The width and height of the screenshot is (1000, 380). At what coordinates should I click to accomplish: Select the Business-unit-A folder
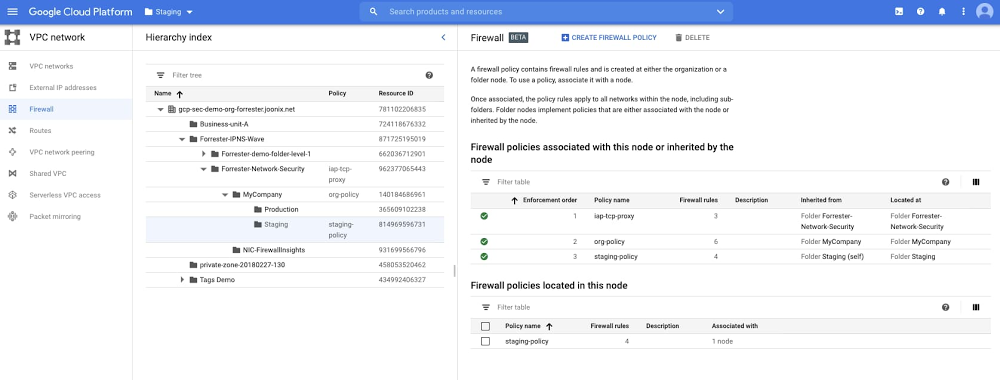pyautogui.click(x=223, y=124)
